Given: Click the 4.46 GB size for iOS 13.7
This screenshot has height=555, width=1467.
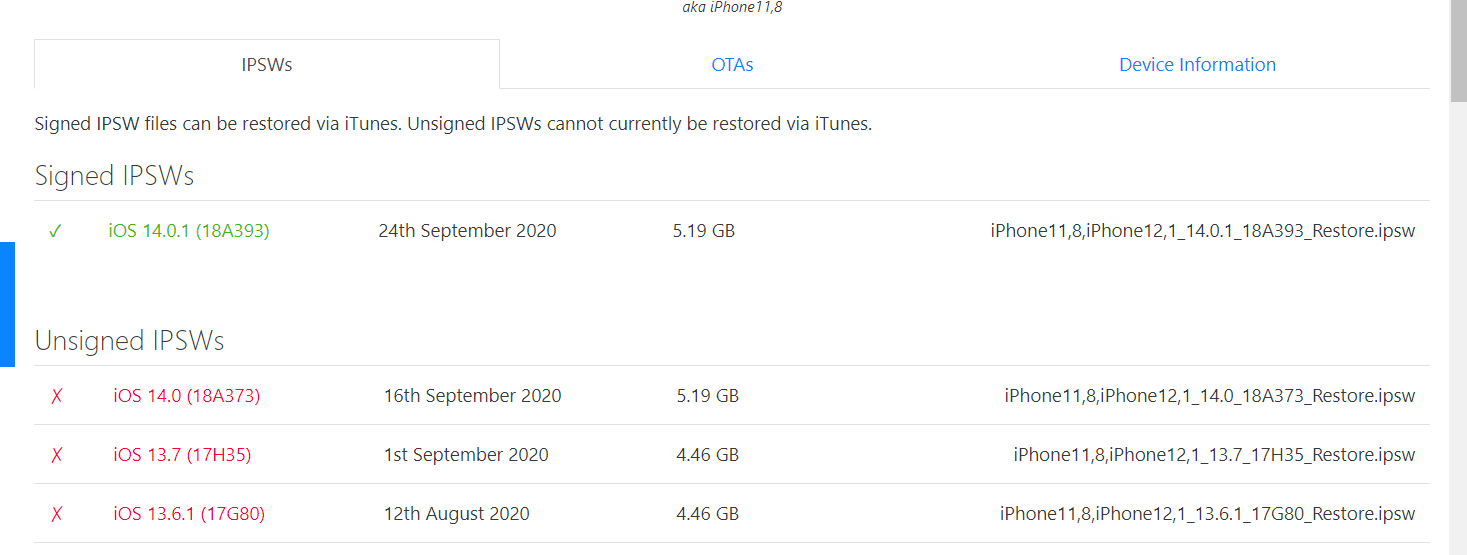Looking at the screenshot, I should click(707, 455).
